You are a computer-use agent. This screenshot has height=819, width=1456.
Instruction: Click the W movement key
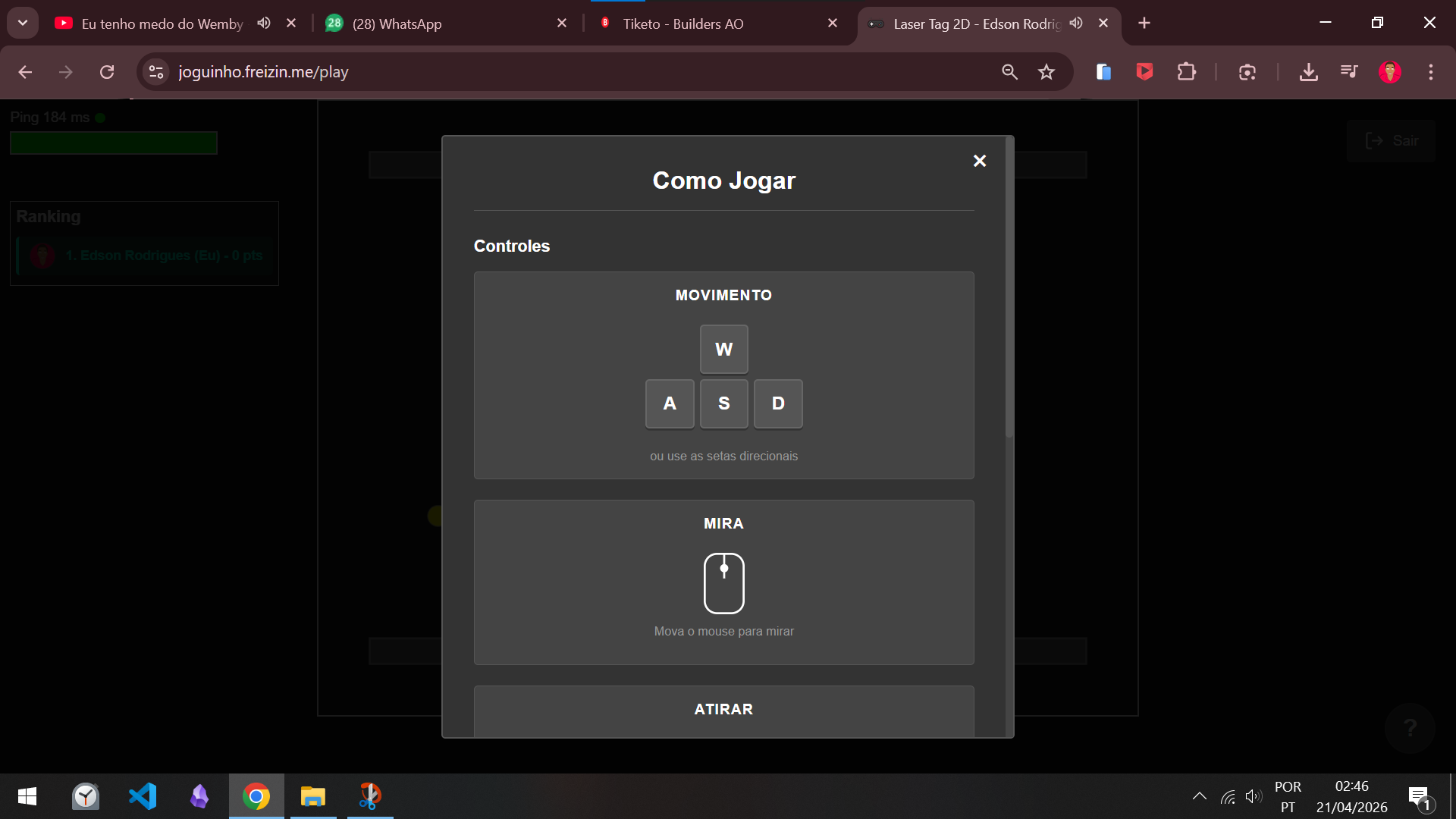tap(723, 350)
